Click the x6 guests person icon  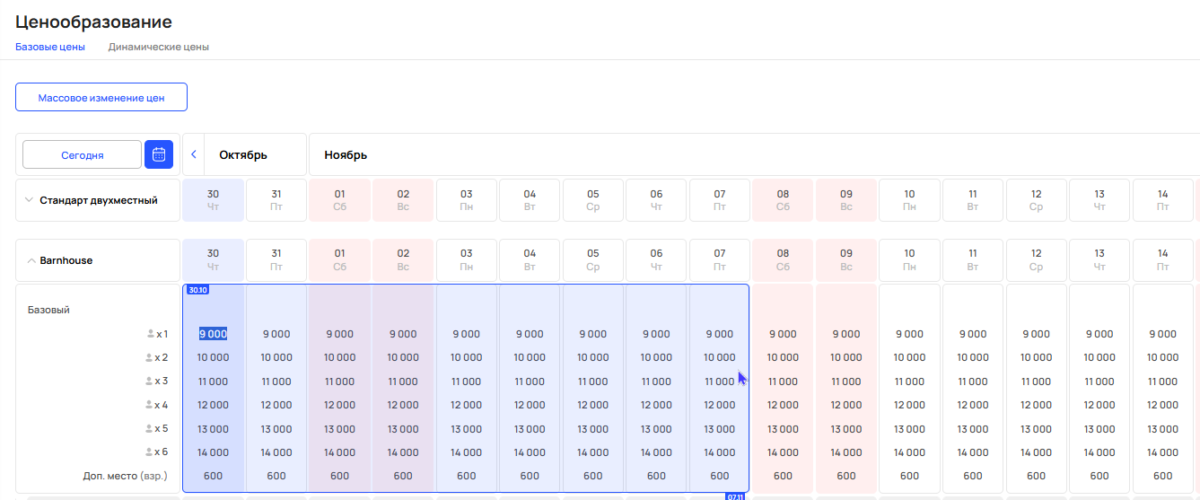[150, 452]
